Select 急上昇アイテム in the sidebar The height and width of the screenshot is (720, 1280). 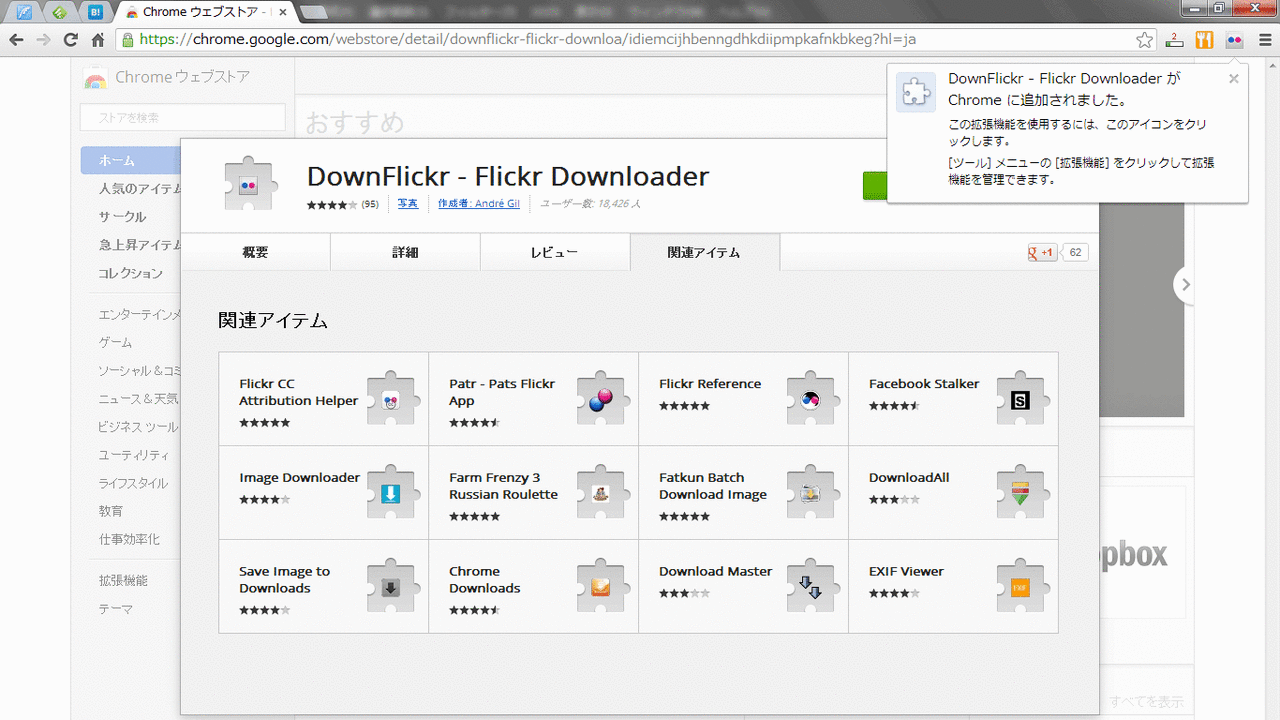(x=139, y=245)
